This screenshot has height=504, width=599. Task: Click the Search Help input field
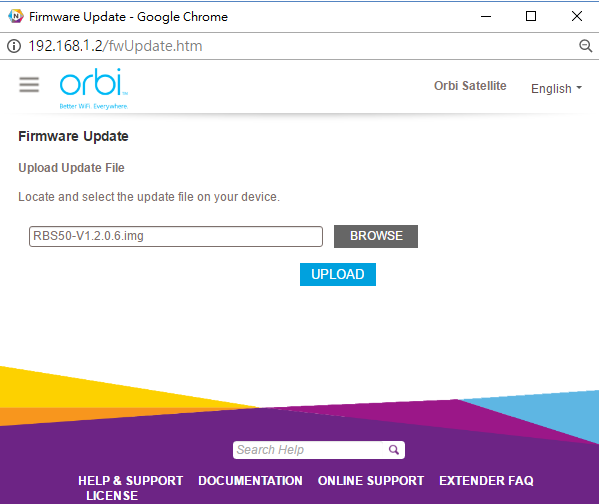[308, 450]
